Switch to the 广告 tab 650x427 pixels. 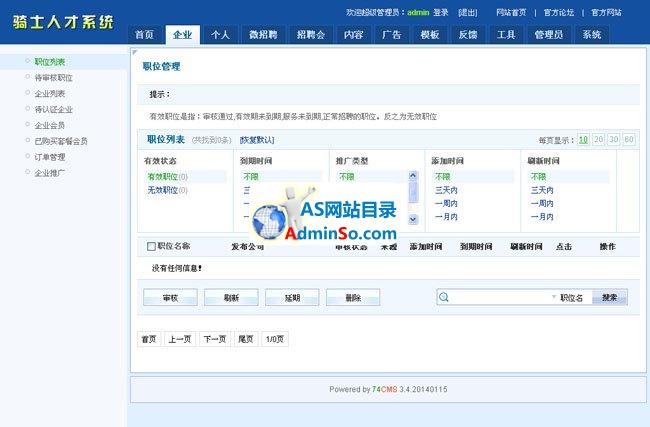point(392,34)
